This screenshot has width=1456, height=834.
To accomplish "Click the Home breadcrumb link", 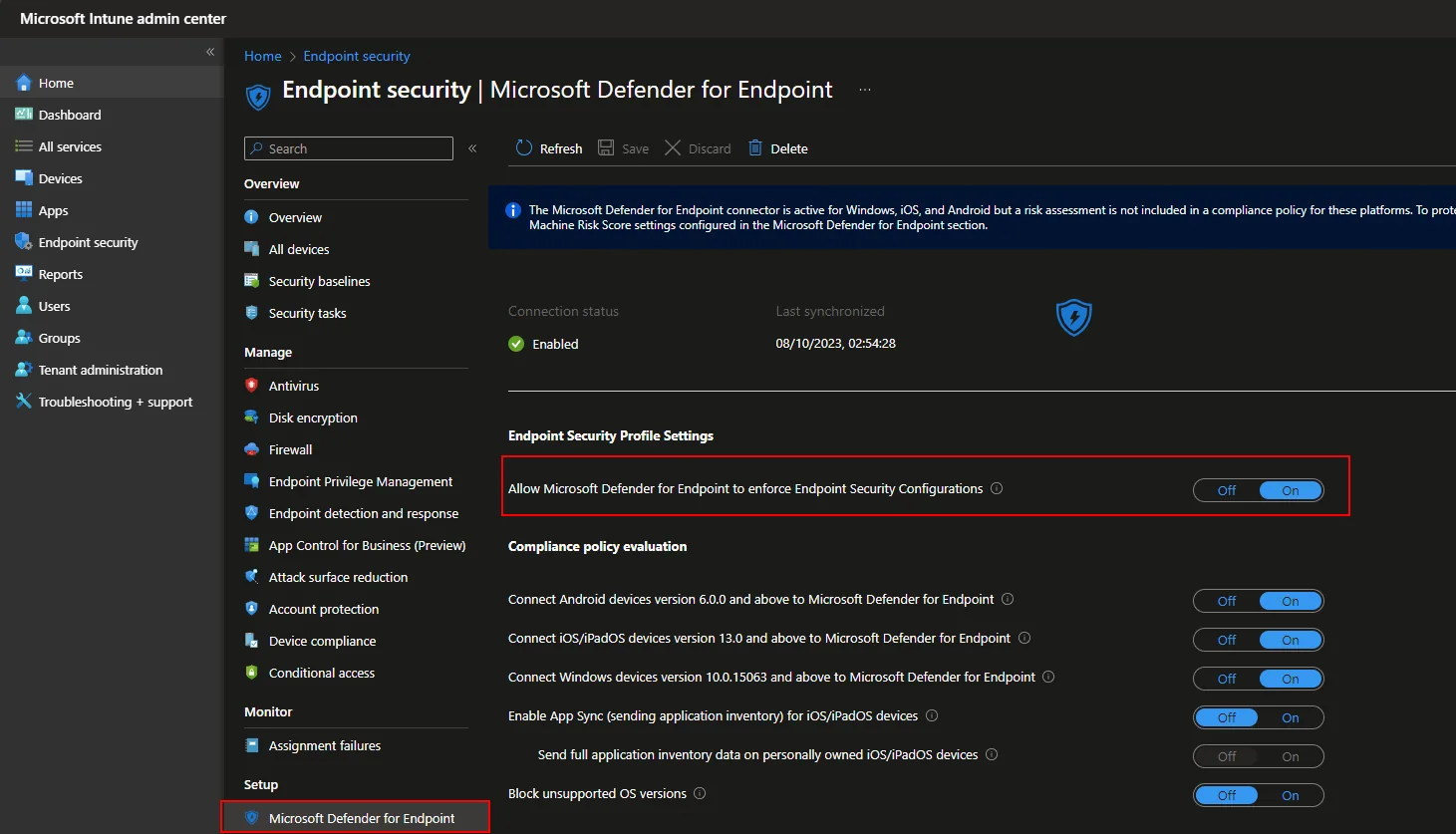I will [263, 56].
